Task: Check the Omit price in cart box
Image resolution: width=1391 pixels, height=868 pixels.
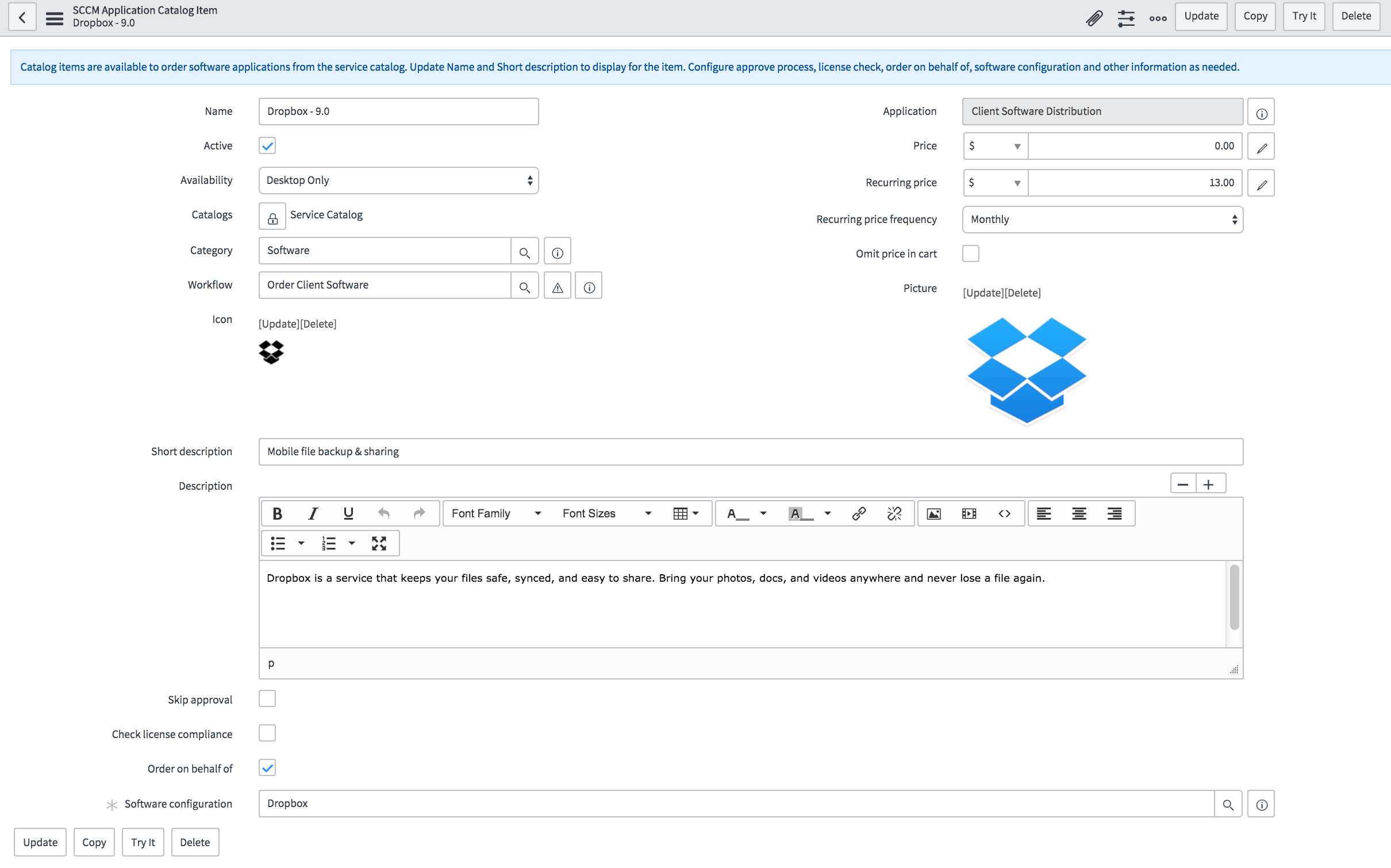Action: (x=971, y=254)
